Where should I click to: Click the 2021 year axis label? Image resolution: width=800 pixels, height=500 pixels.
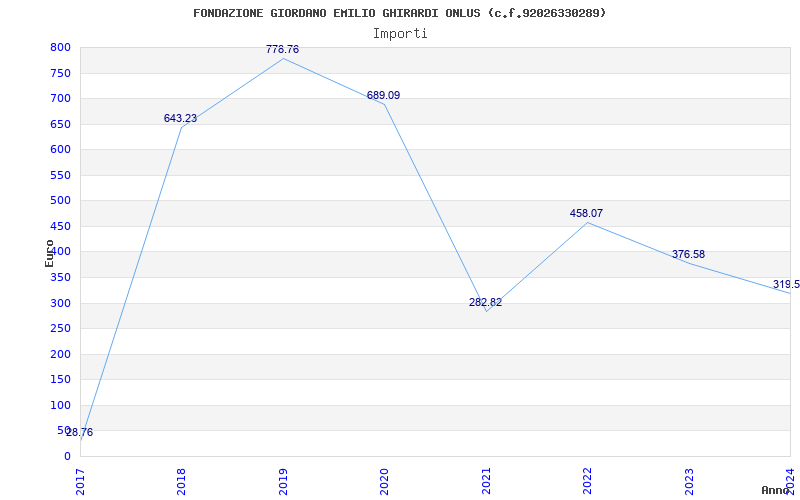point(486,481)
